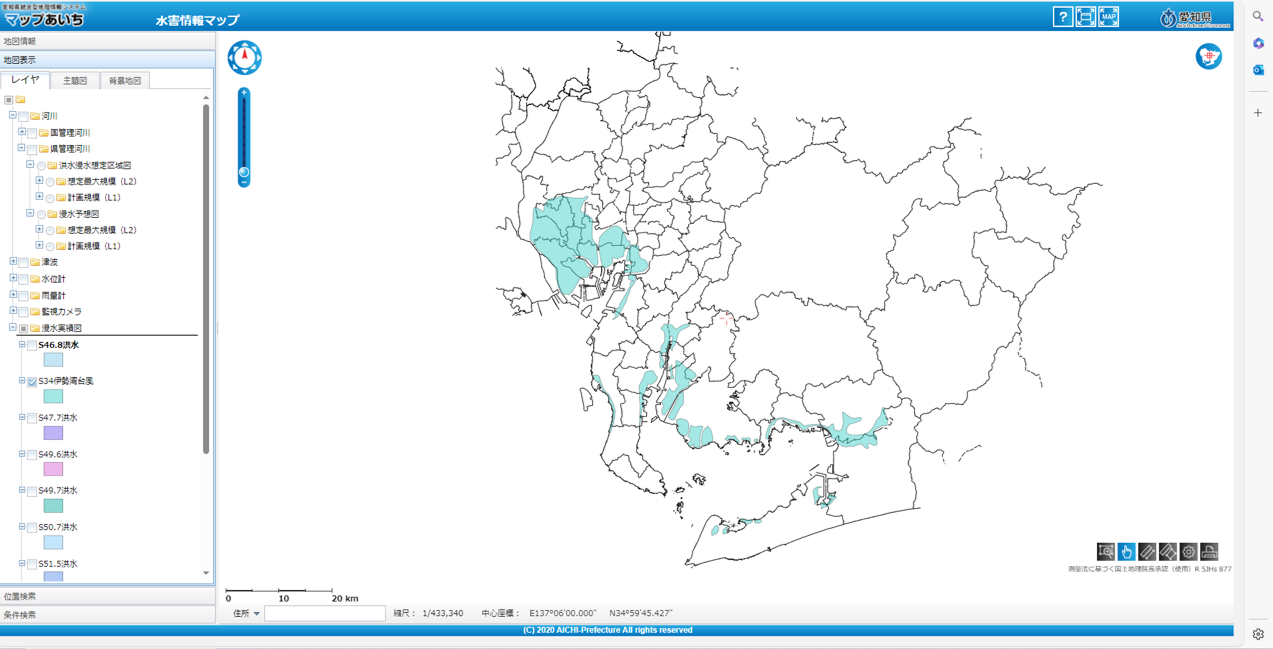
Task: Toggle the 国管理河川 checkbox
Action: pyautogui.click(x=32, y=133)
